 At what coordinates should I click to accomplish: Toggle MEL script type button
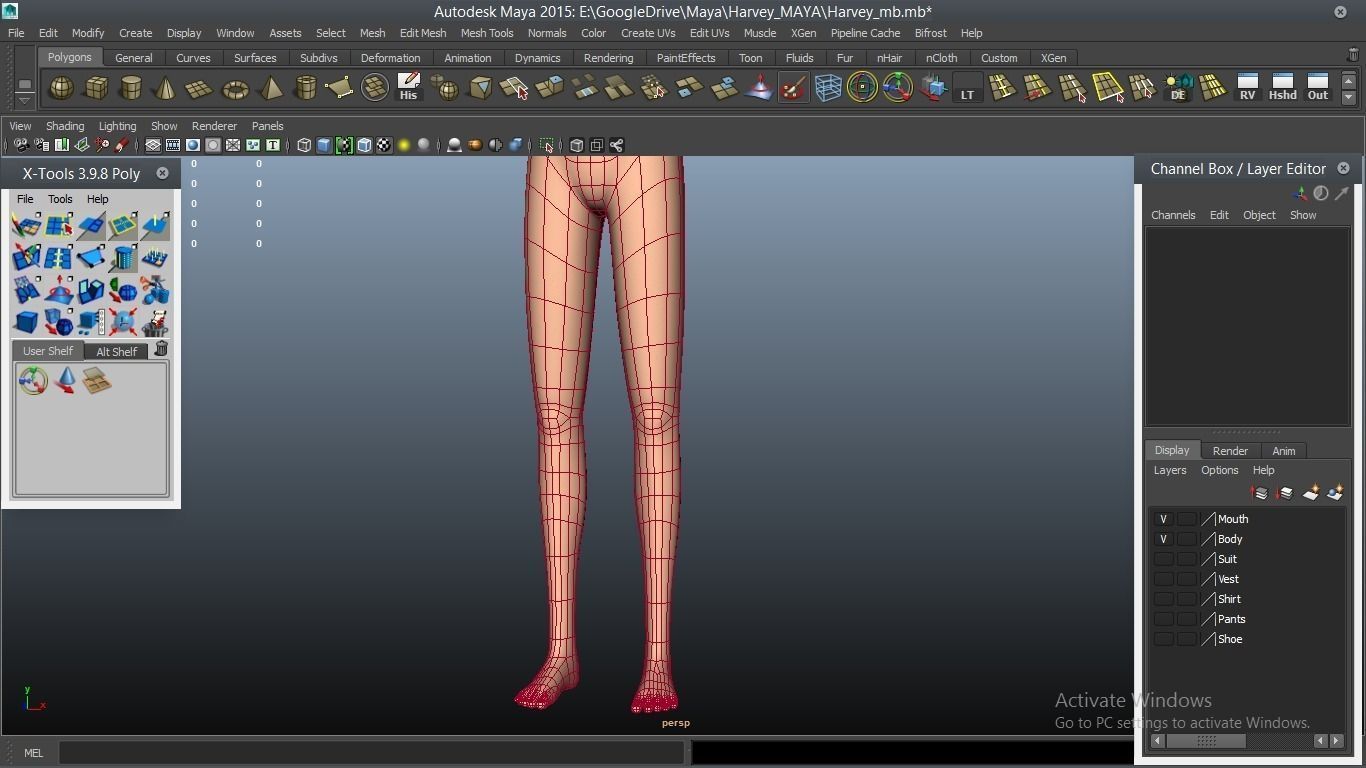click(33, 753)
